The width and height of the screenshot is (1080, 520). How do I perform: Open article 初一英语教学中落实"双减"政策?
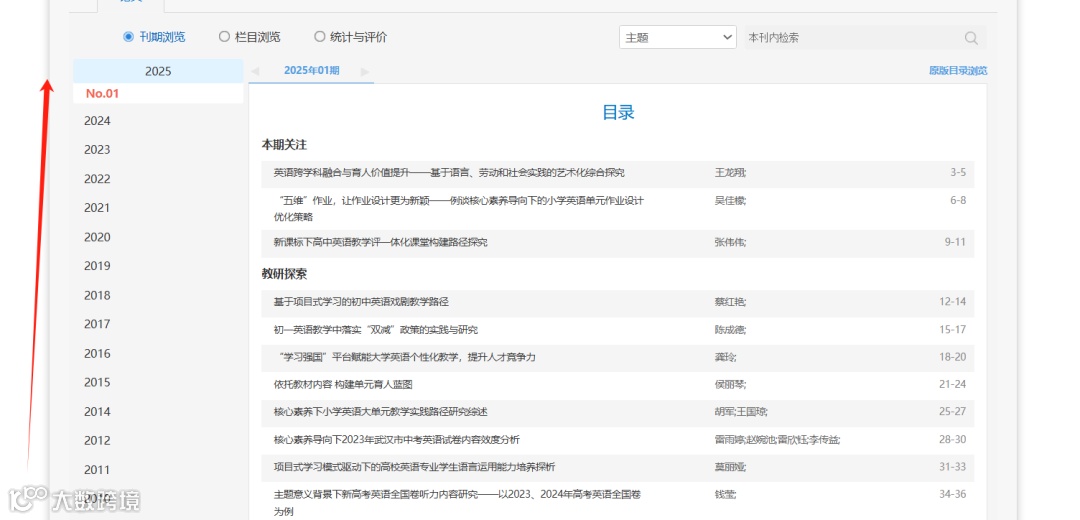(375, 329)
